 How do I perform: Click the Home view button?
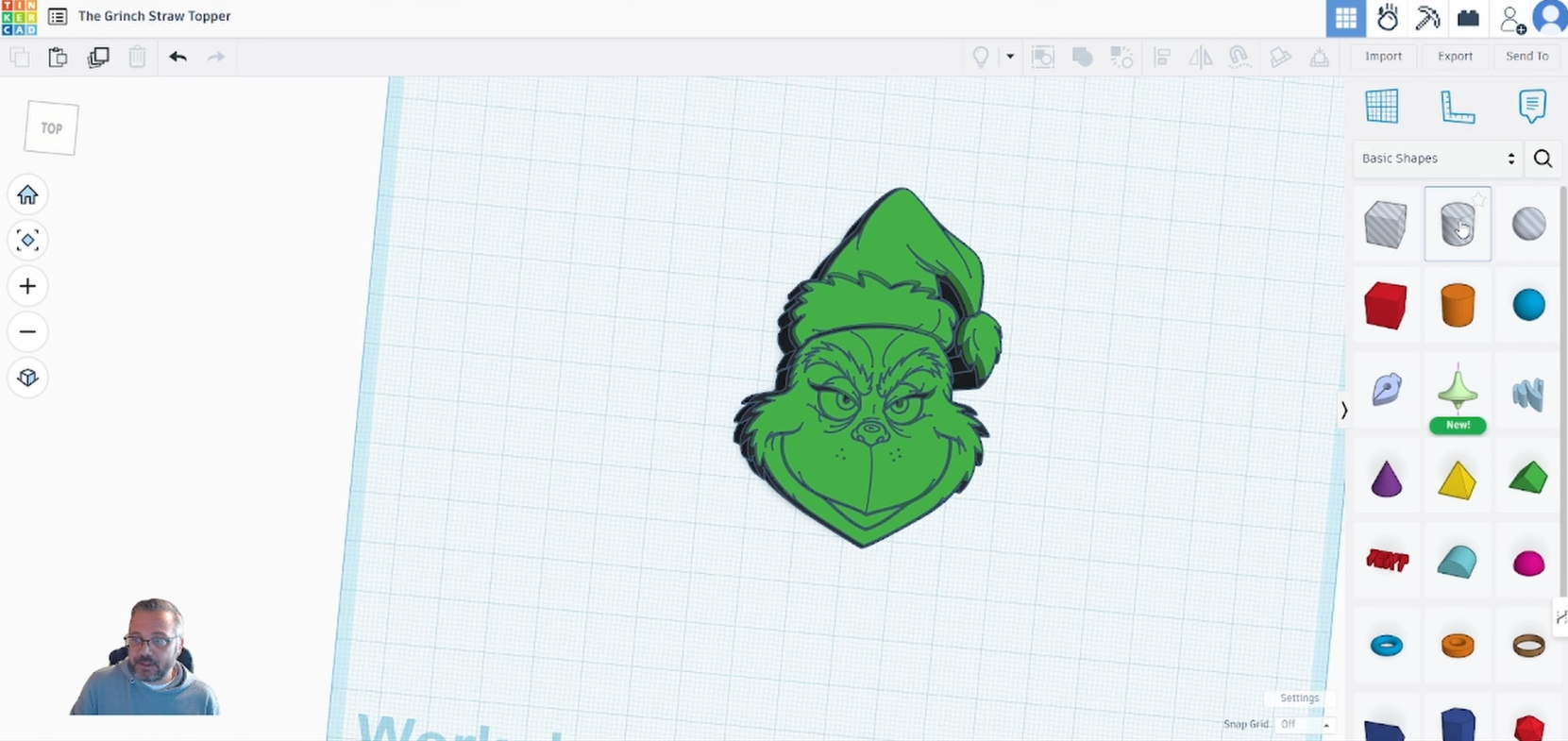[x=27, y=194]
